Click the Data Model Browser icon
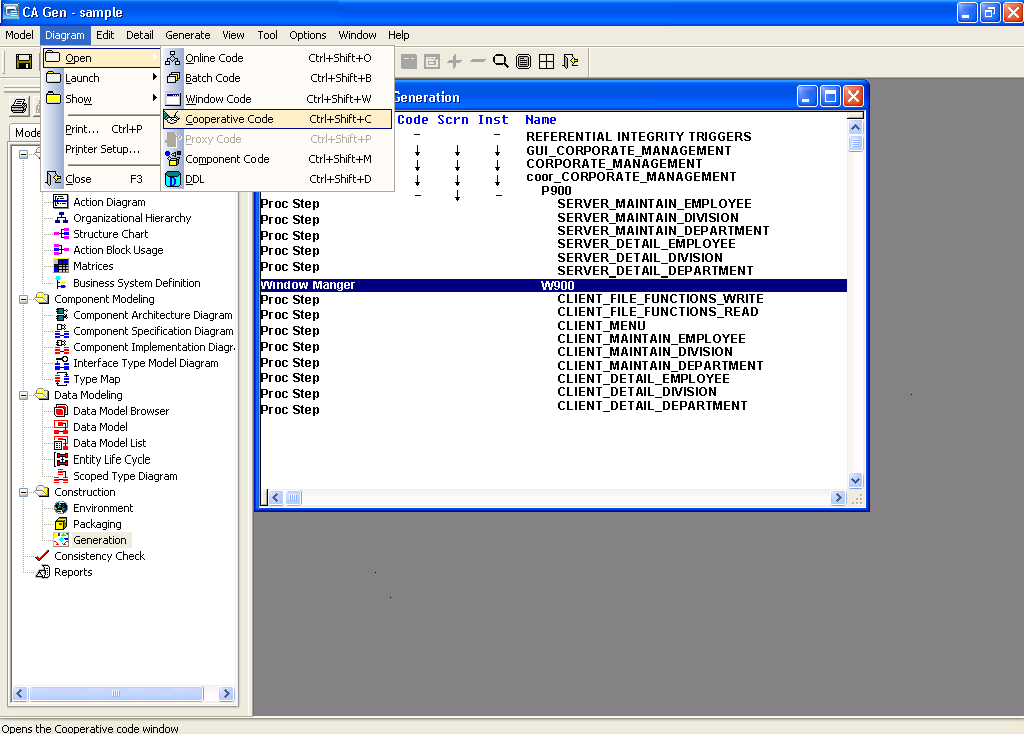This screenshot has width=1024, height=734. pyautogui.click(x=61, y=411)
